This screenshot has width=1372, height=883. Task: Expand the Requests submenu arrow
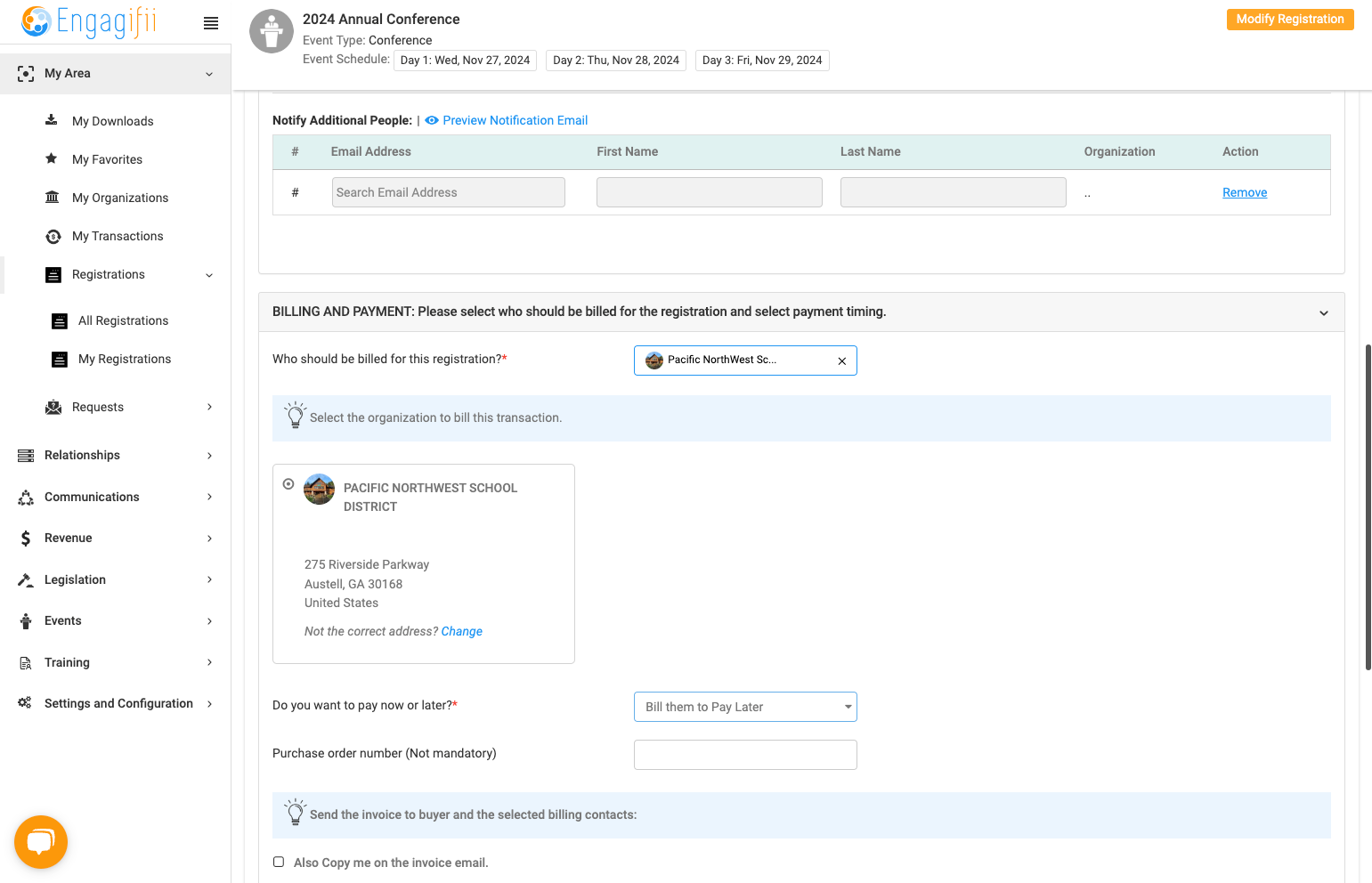(210, 407)
